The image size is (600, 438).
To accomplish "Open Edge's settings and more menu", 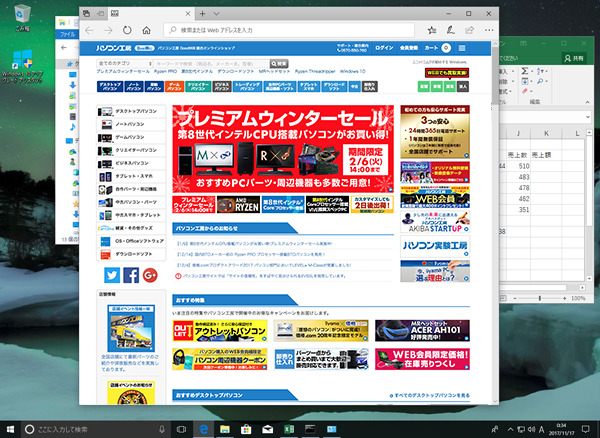I will (489, 30).
